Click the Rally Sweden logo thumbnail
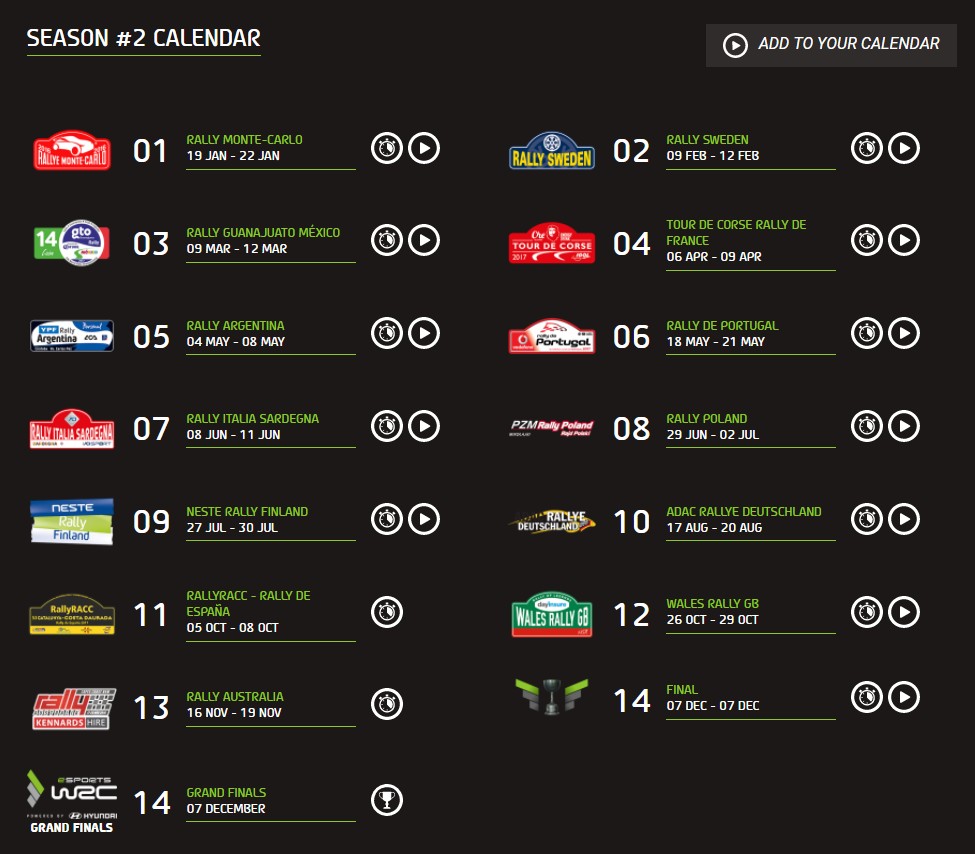Viewport: 975px width, 854px height. tap(552, 151)
